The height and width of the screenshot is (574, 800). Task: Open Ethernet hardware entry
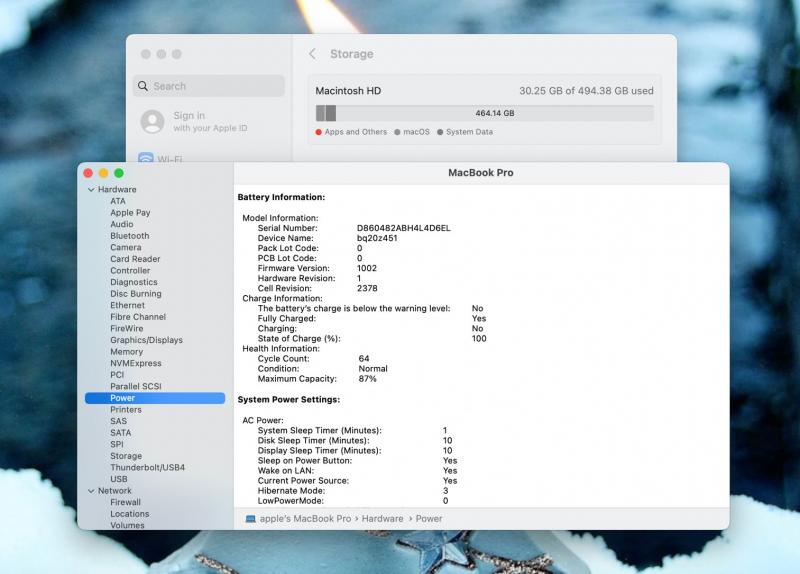[x=128, y=305]
